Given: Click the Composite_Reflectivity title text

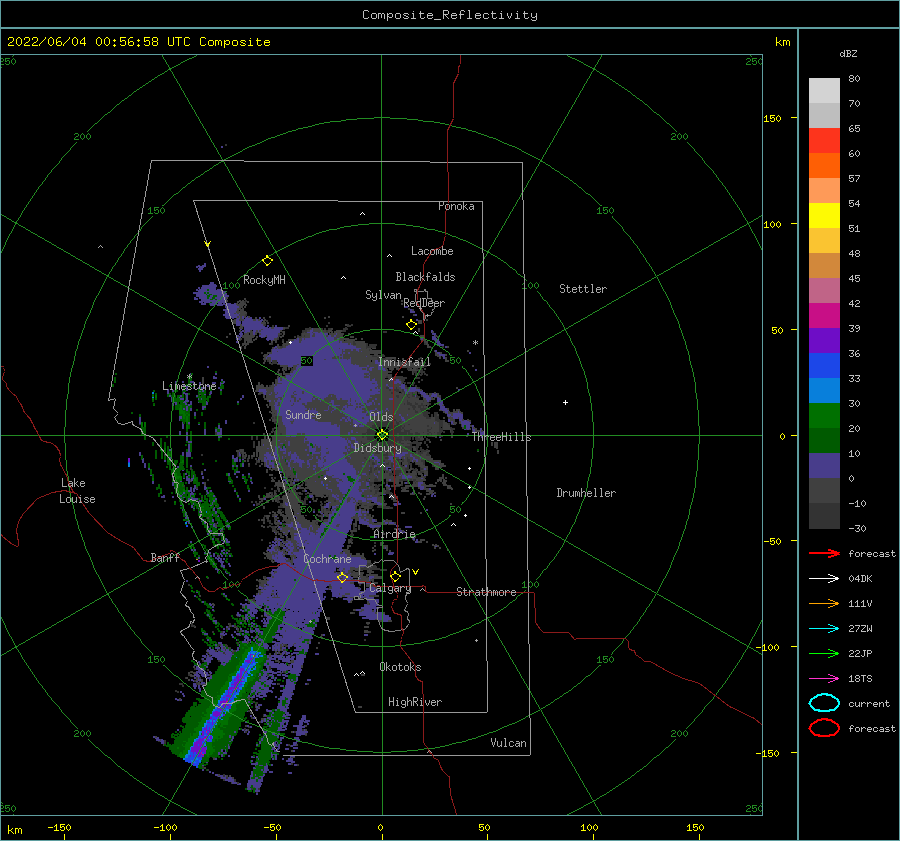Looking at the screenshot, I should pyautogui.click(x=449, y=15).
